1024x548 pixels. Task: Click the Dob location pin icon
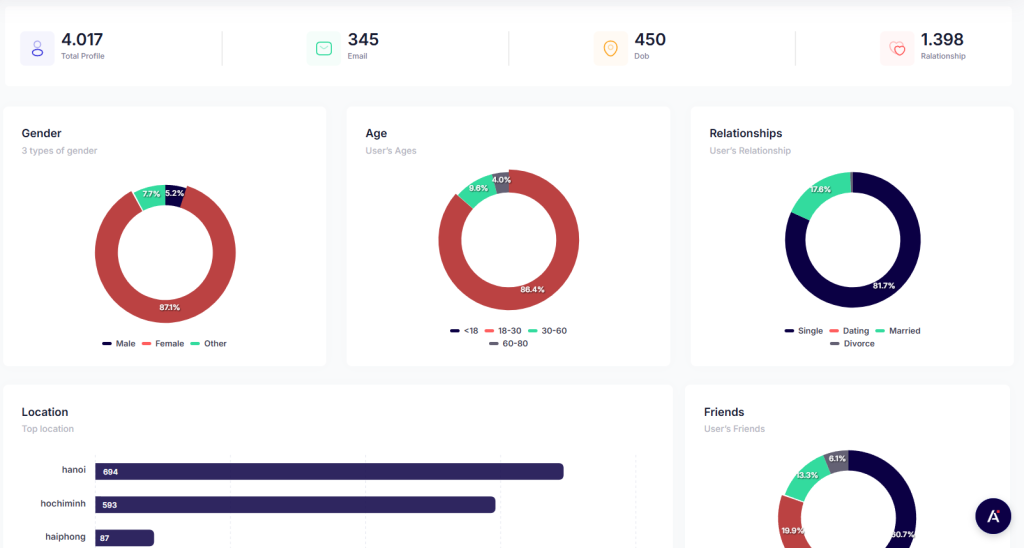click(611, 48)
